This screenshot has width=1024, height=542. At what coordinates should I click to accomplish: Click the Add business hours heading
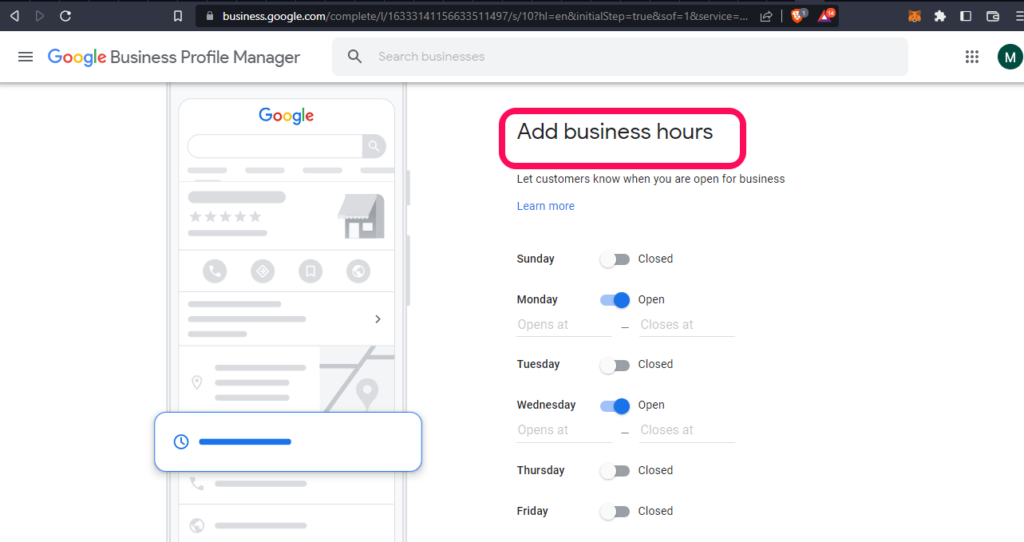tap(615, 132)
